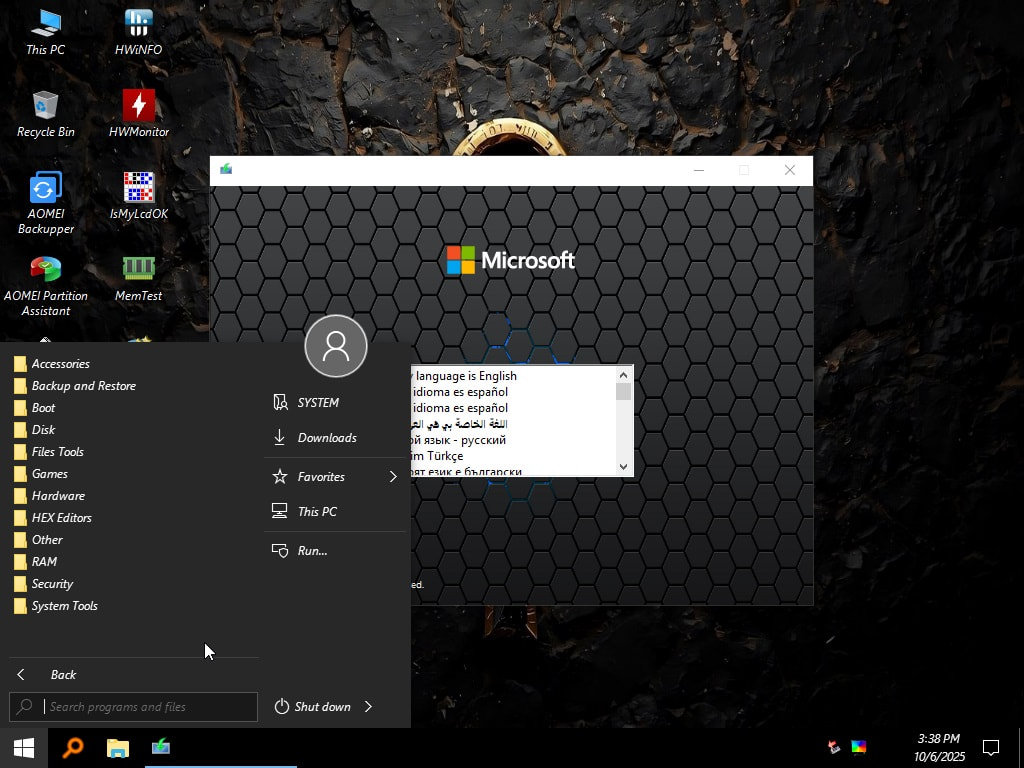Open the Action Center notification icon
This screenshot has height=768, width=1024.
(990, 747)
